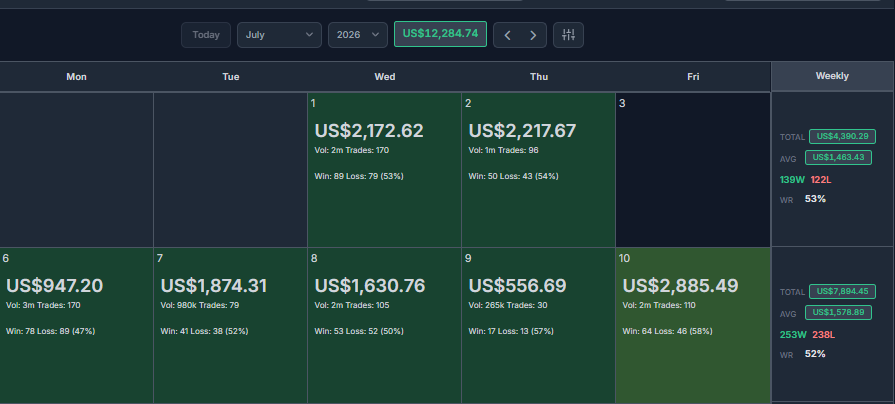Click the 53% weekly win rate
This screenshot has width=895, height=404.
(815, 199)
